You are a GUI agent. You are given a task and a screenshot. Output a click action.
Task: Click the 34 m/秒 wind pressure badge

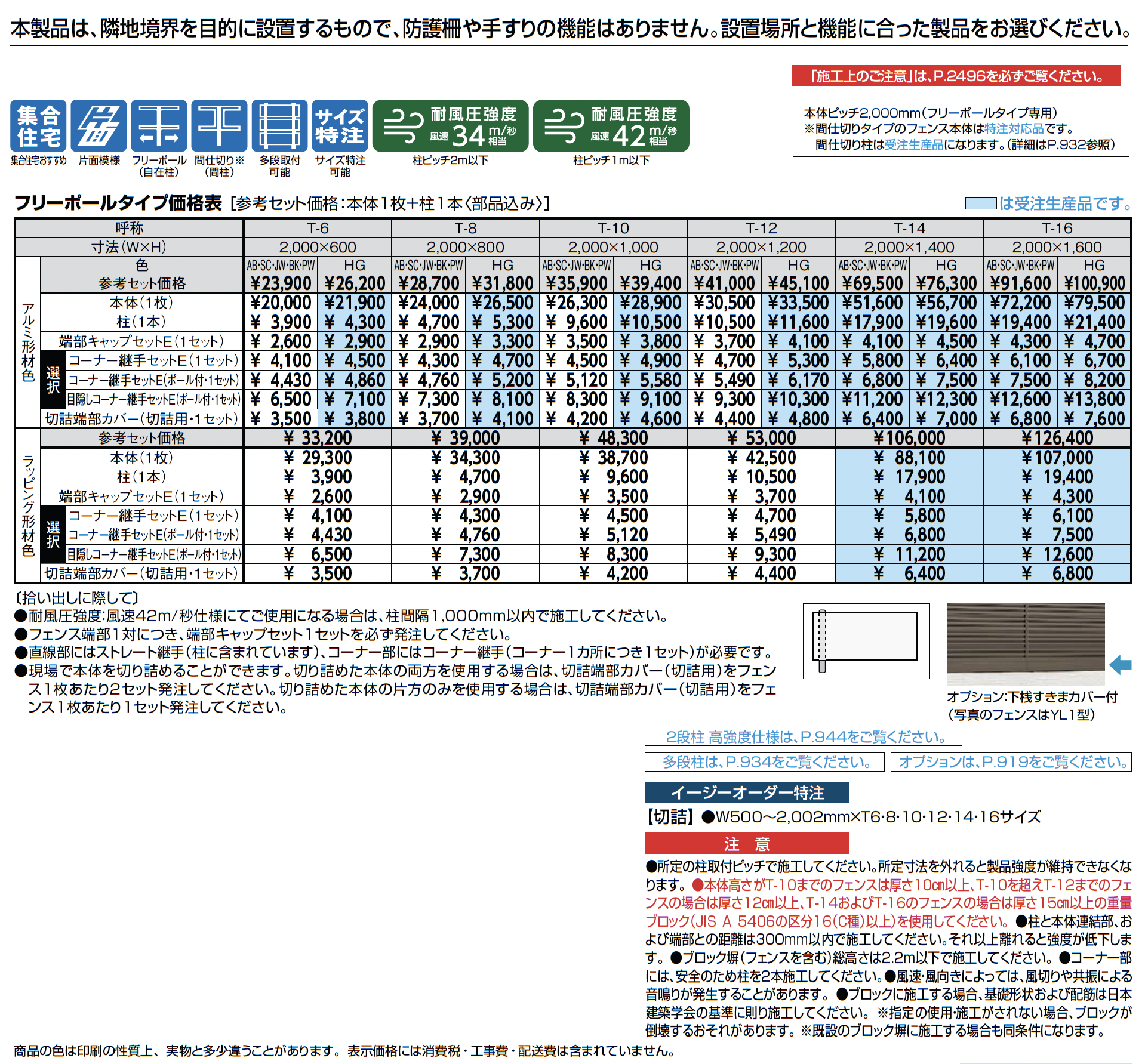450,126
